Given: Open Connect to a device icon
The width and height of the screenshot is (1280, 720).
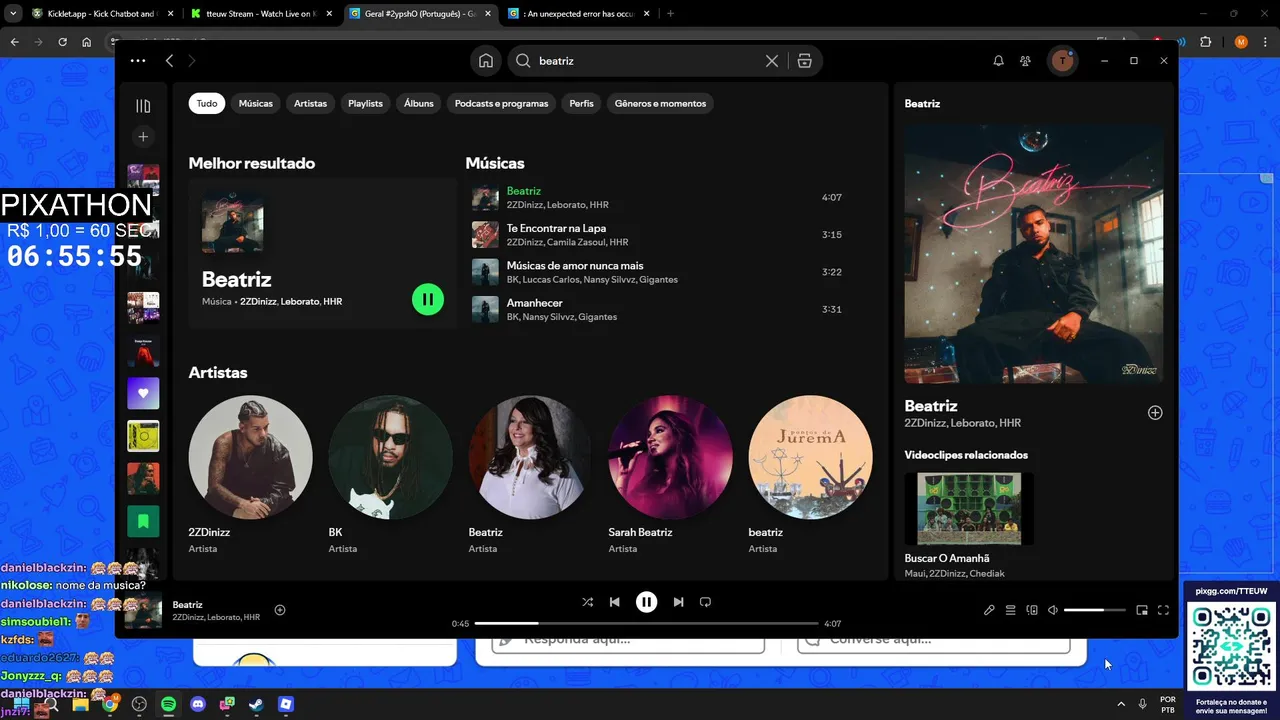Looking at the screenshot, I should [x=1032, y=610].
